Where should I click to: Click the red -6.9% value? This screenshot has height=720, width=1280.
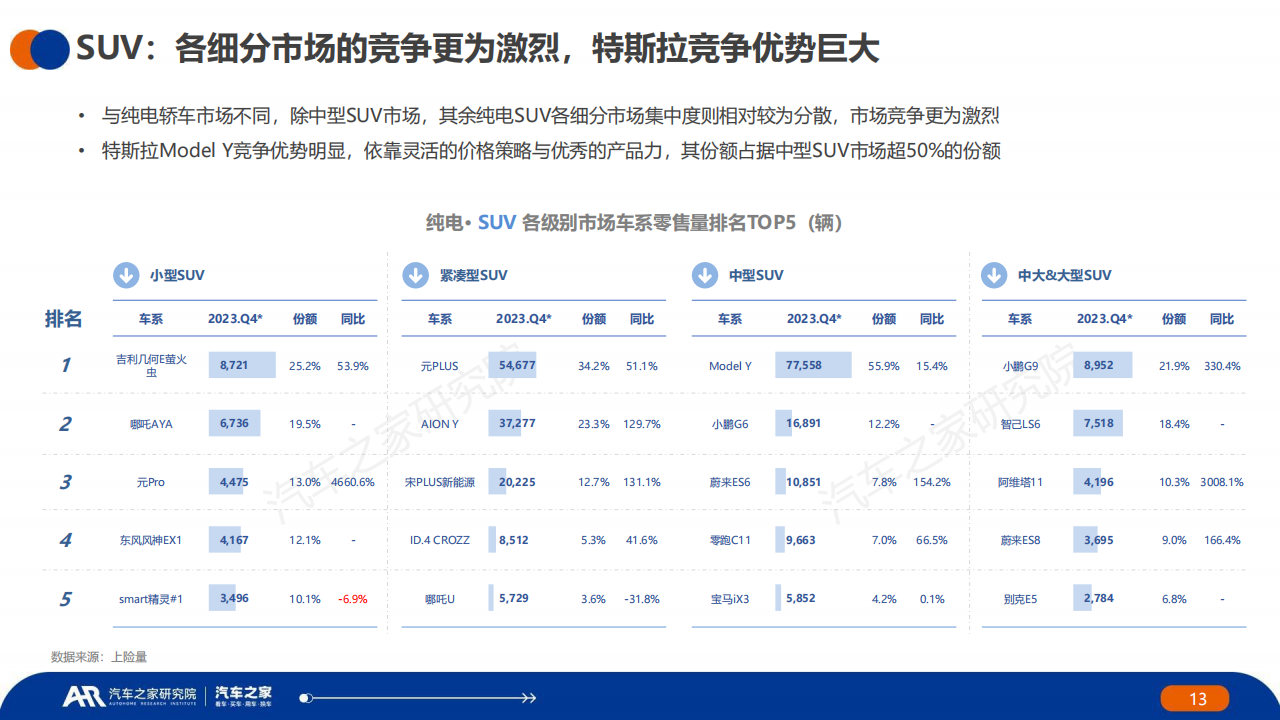(353, 599)
